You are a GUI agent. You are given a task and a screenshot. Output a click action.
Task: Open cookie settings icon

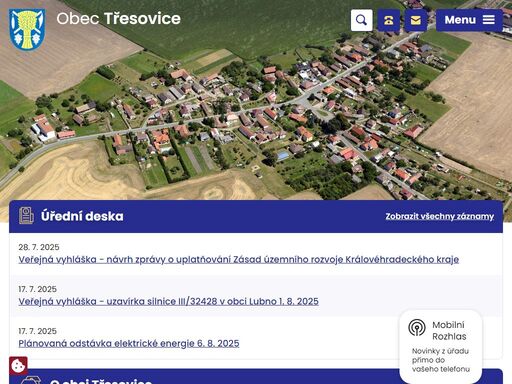[18, 366]
